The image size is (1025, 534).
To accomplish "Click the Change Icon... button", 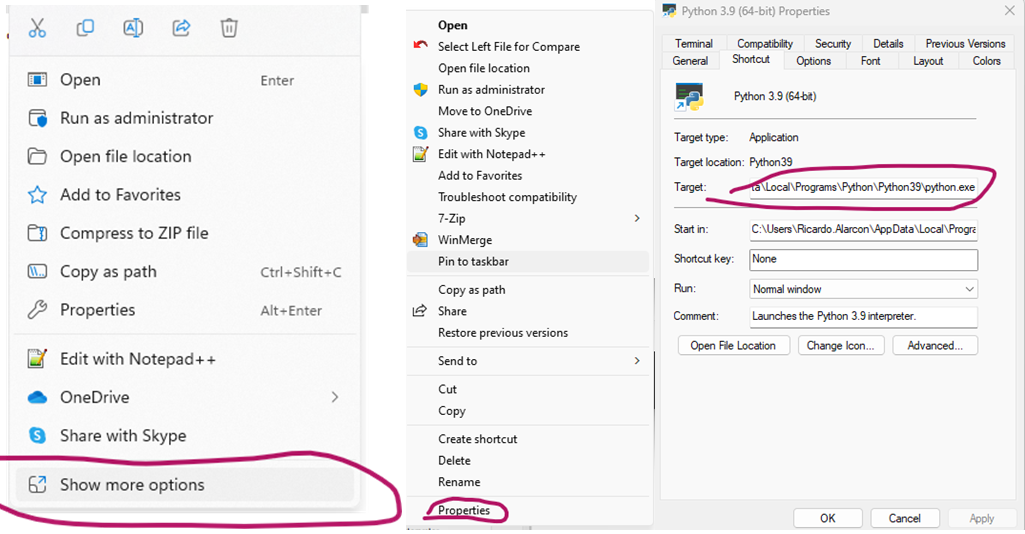I will 841,346.
